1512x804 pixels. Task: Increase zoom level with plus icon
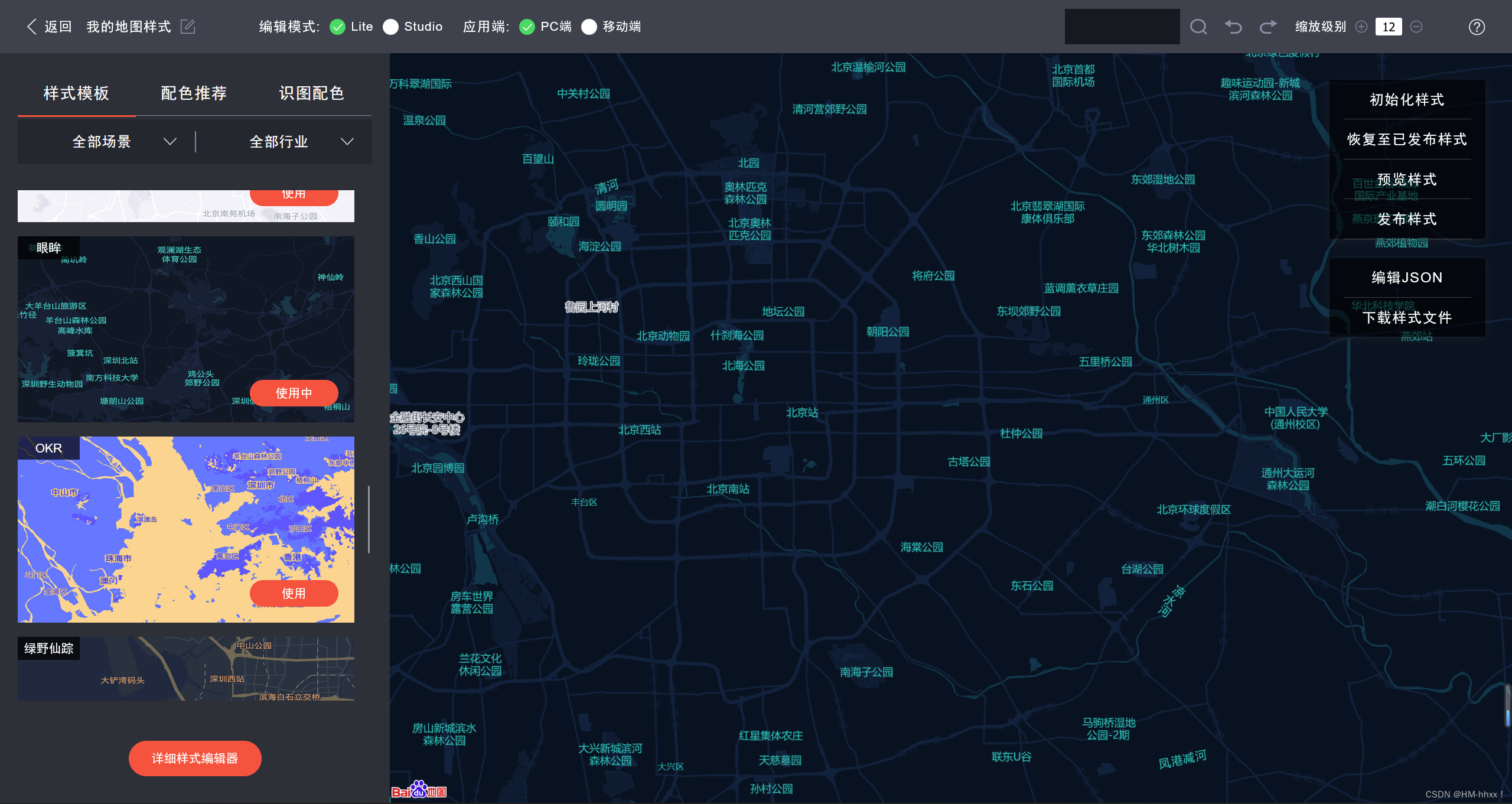click(1361, 27)
